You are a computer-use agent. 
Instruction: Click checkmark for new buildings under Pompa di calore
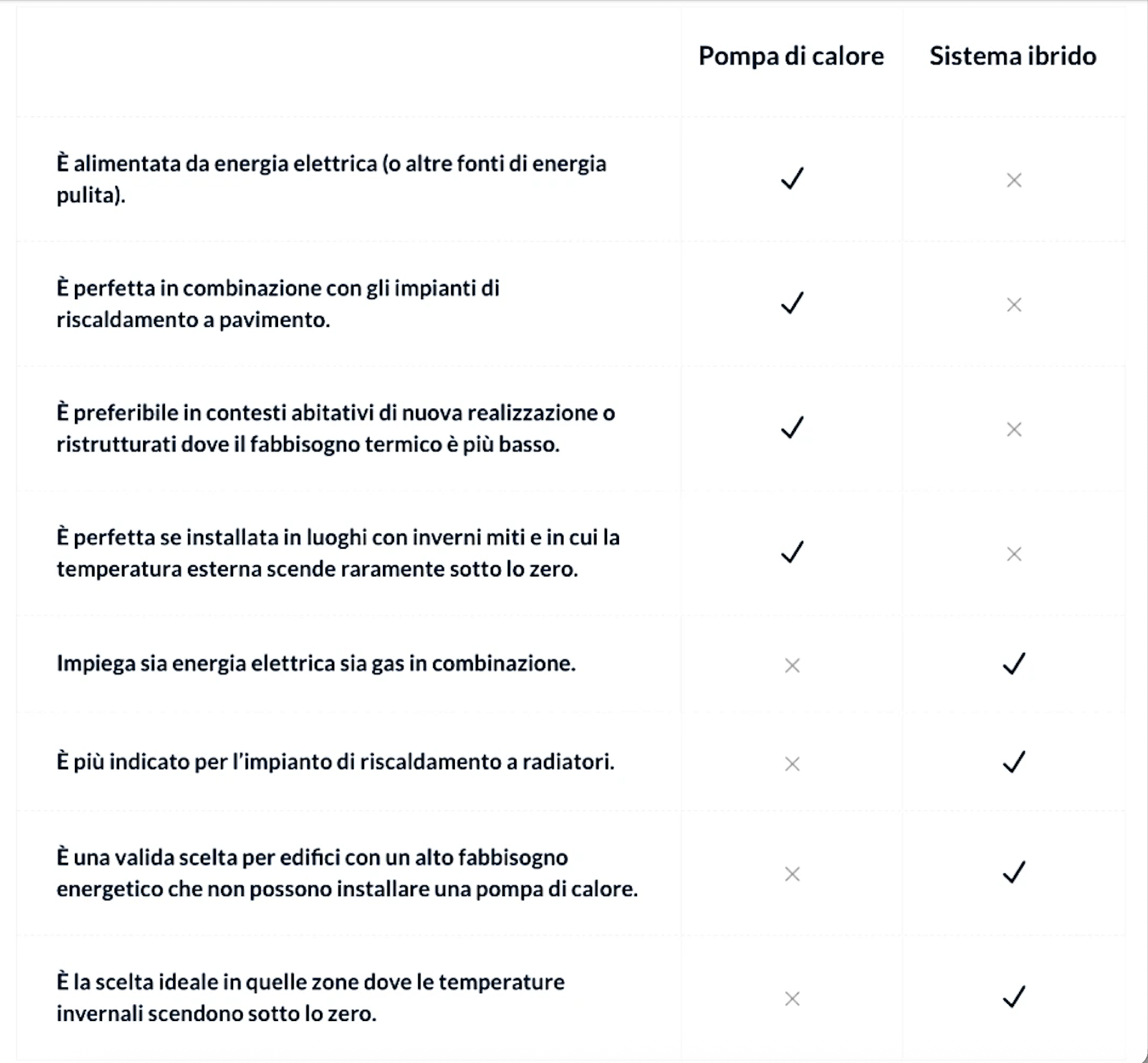pyautogui.click(x=792, y=427)
